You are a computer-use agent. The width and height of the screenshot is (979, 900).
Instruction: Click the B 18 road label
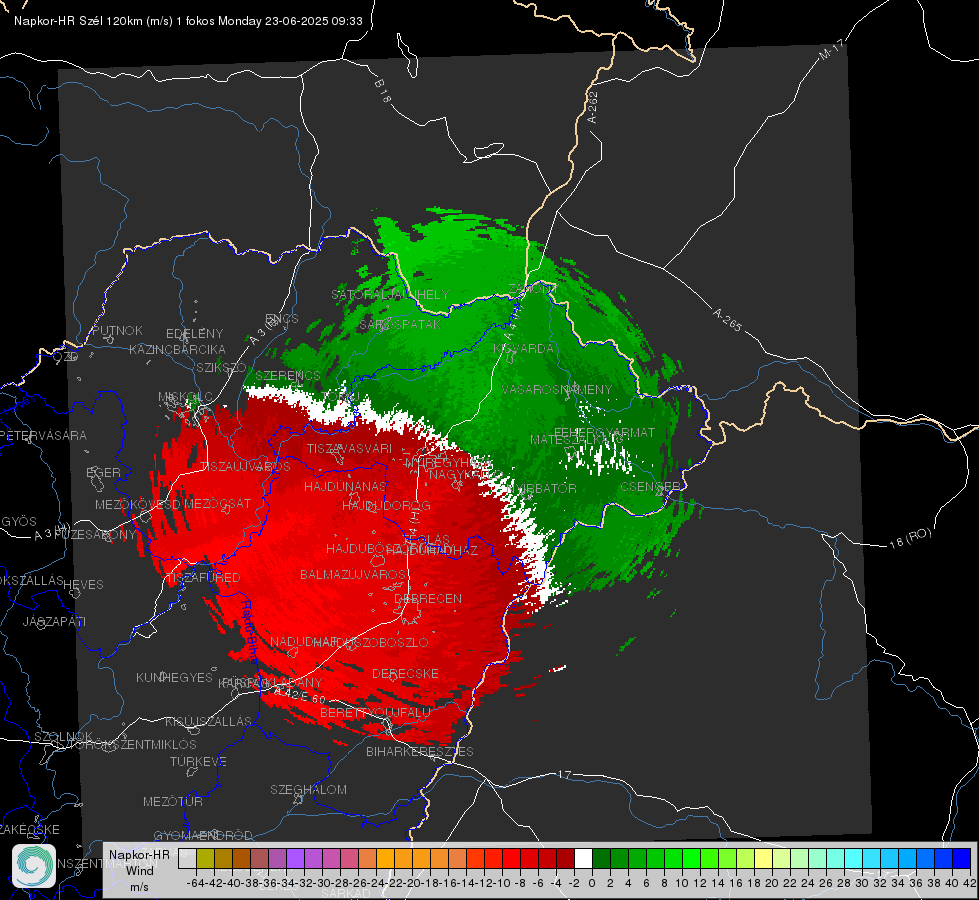click(382, 91)
